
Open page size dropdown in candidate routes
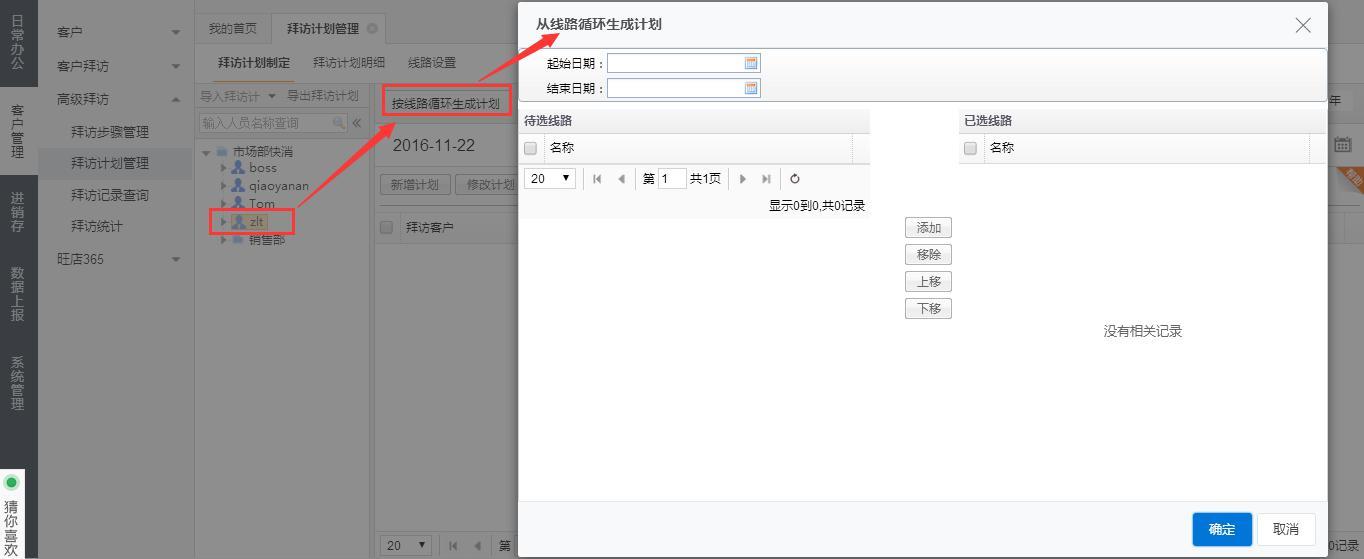(x=549, y=179)
